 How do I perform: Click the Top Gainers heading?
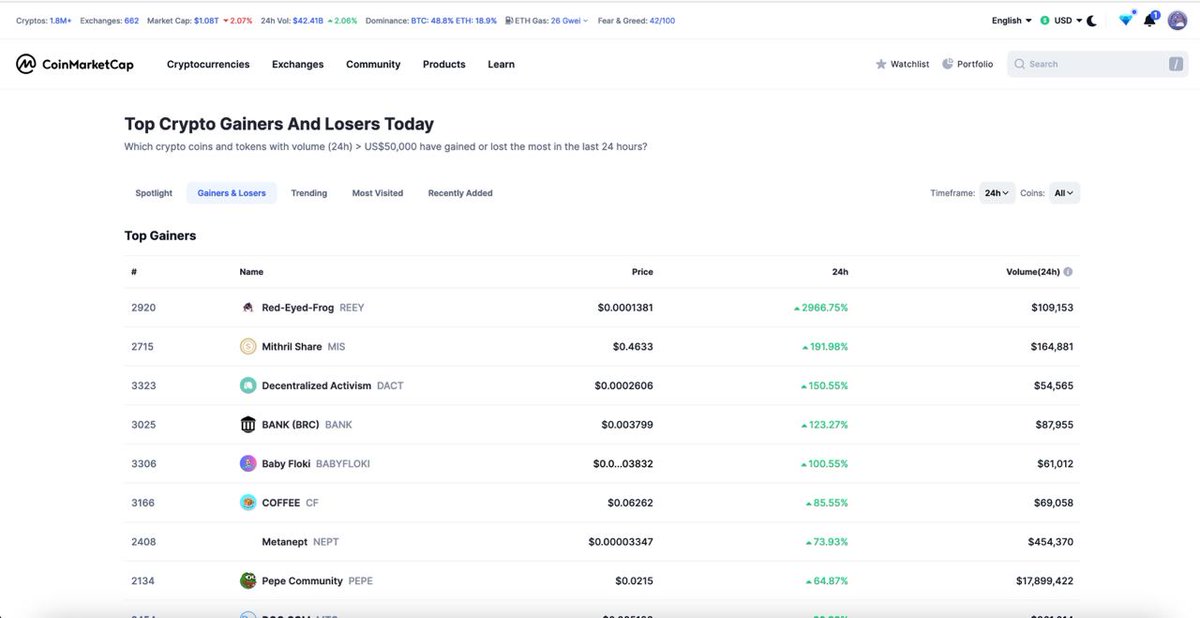click(x=160, y=236)
